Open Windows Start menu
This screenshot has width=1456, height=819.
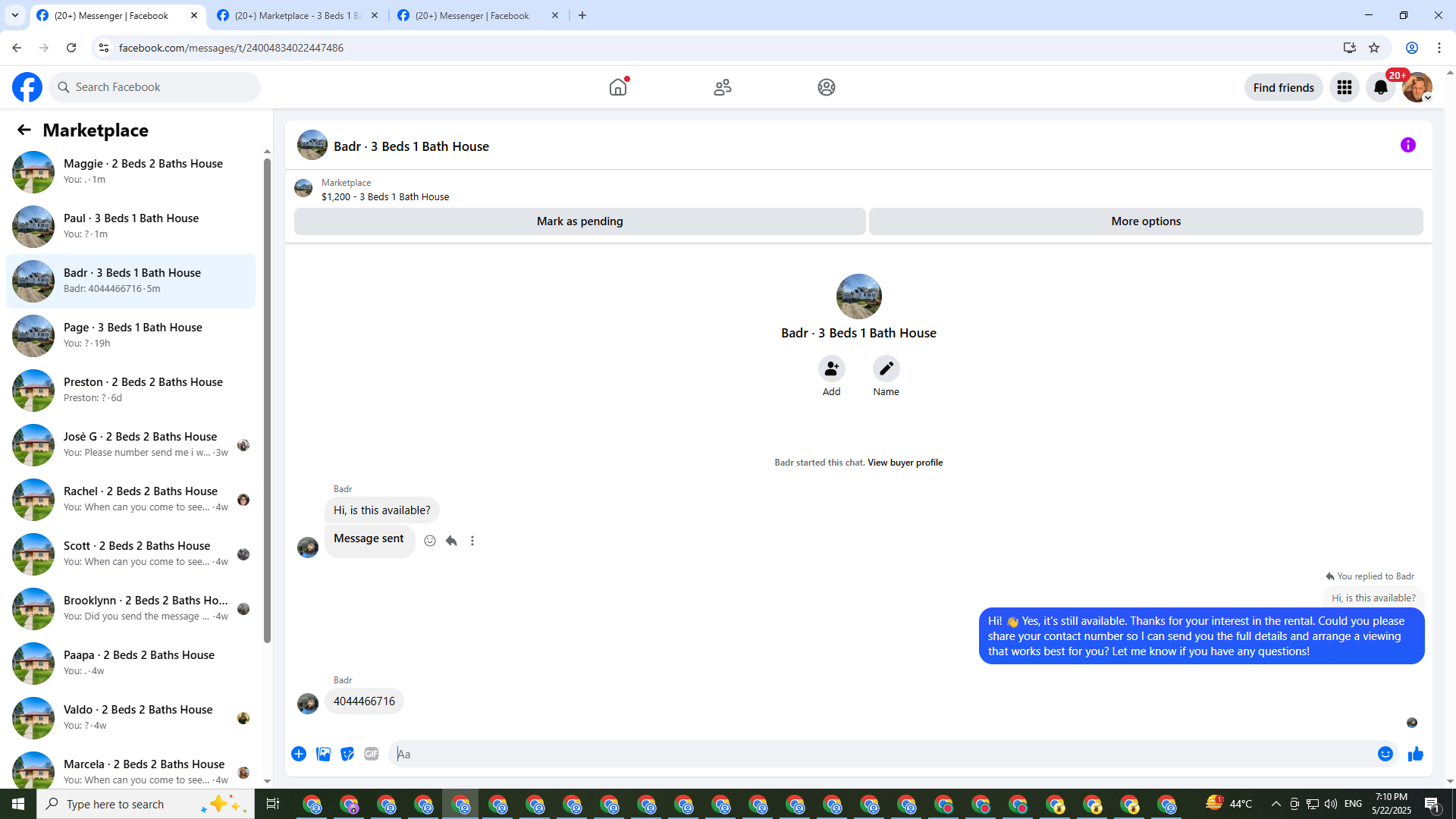point(18,804)
